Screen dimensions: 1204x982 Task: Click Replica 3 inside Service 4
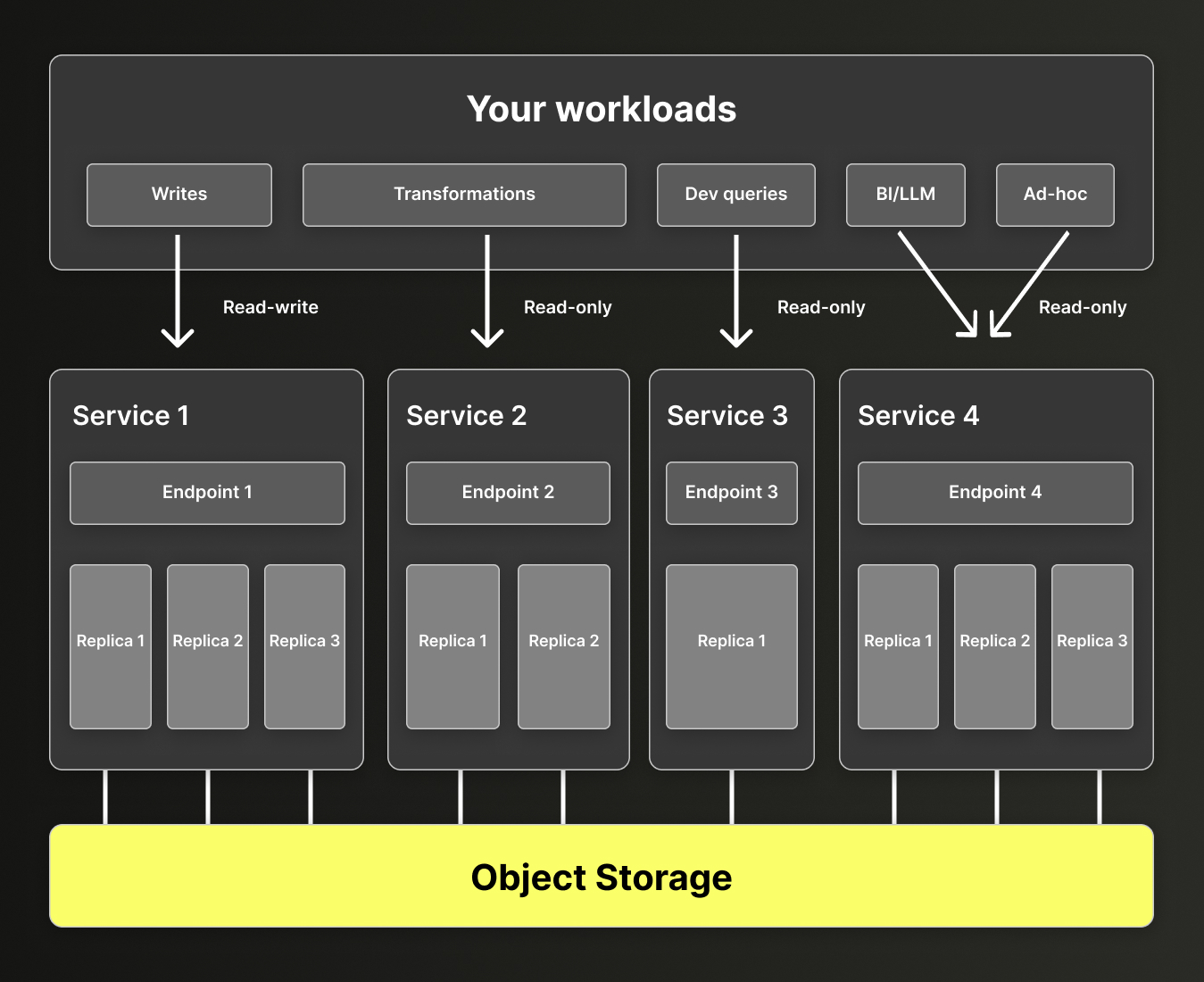click(x=1092, y=645)
